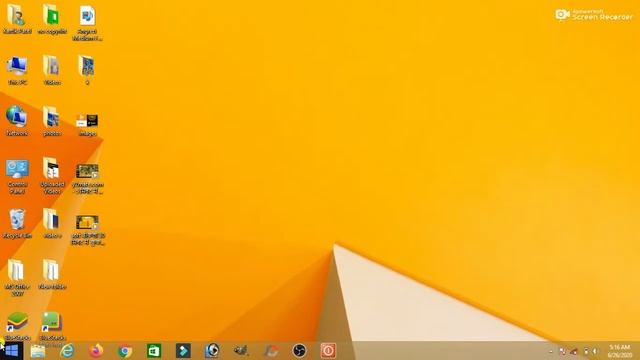Image resolution: width=640 pixels, height=360 pixels.
Task: Select the Network desktop icon
Action: (17, 121)
